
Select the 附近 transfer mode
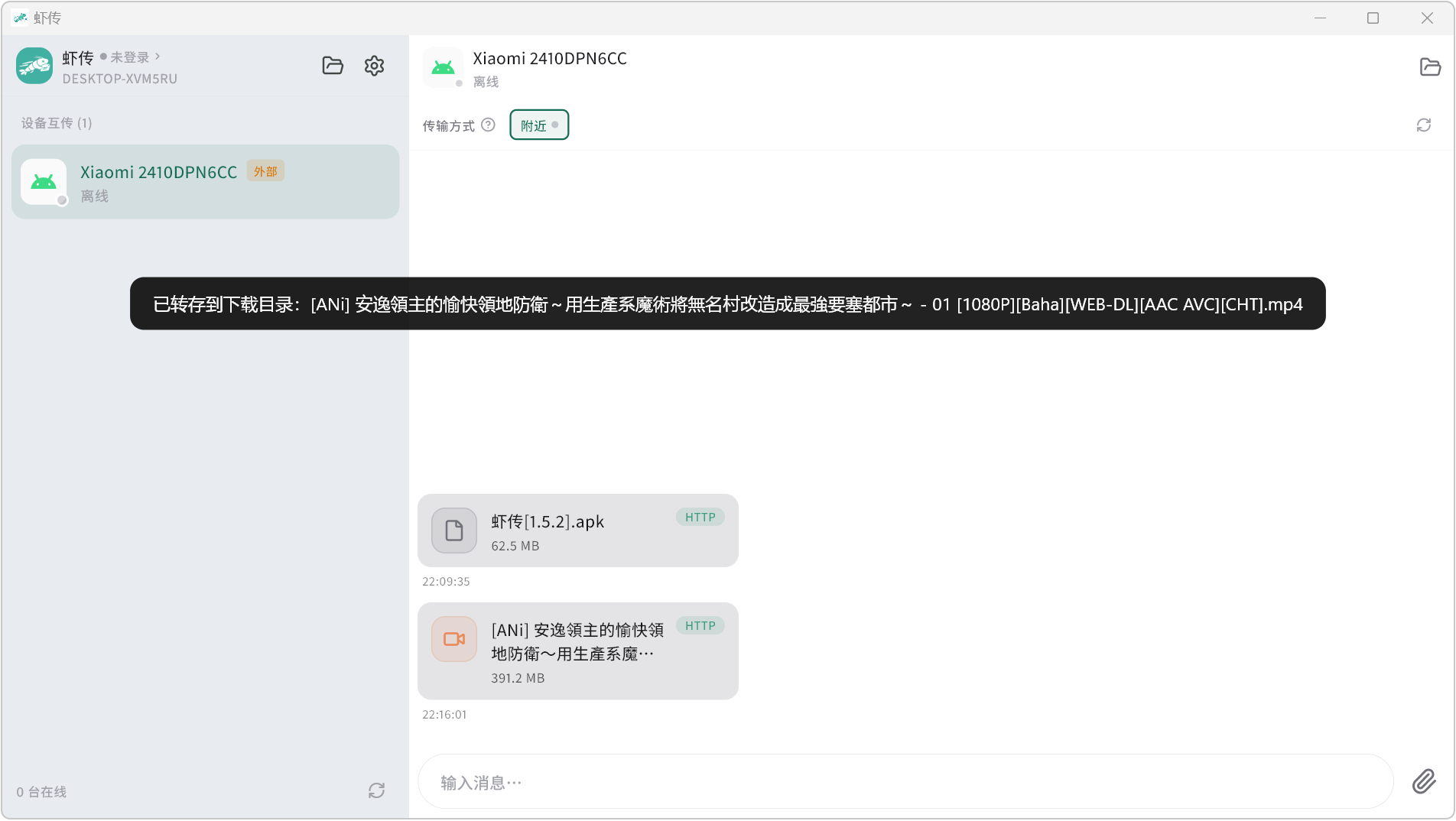pos(539,125)
